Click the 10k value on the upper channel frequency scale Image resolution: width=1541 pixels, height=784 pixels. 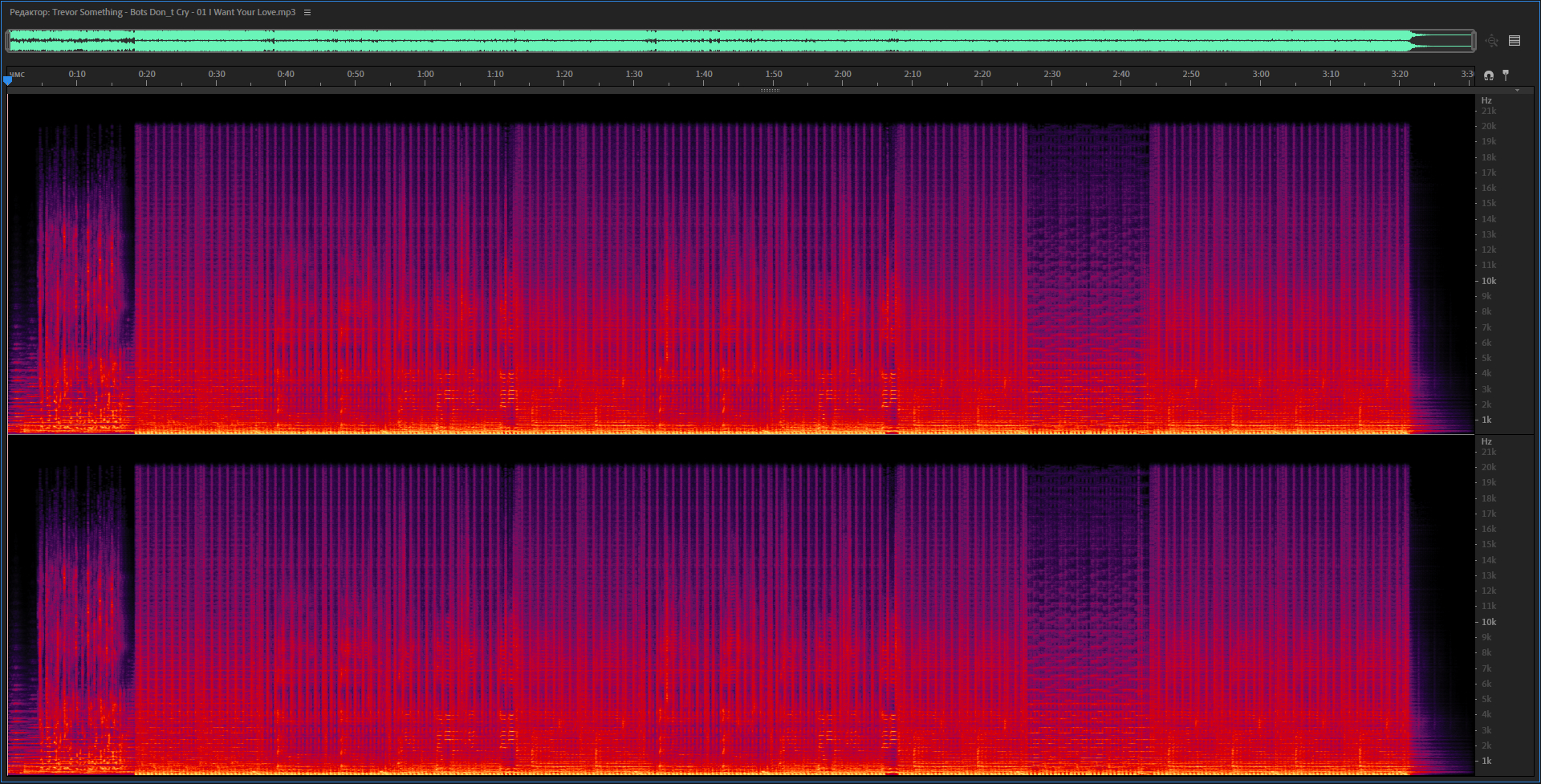1489,281
